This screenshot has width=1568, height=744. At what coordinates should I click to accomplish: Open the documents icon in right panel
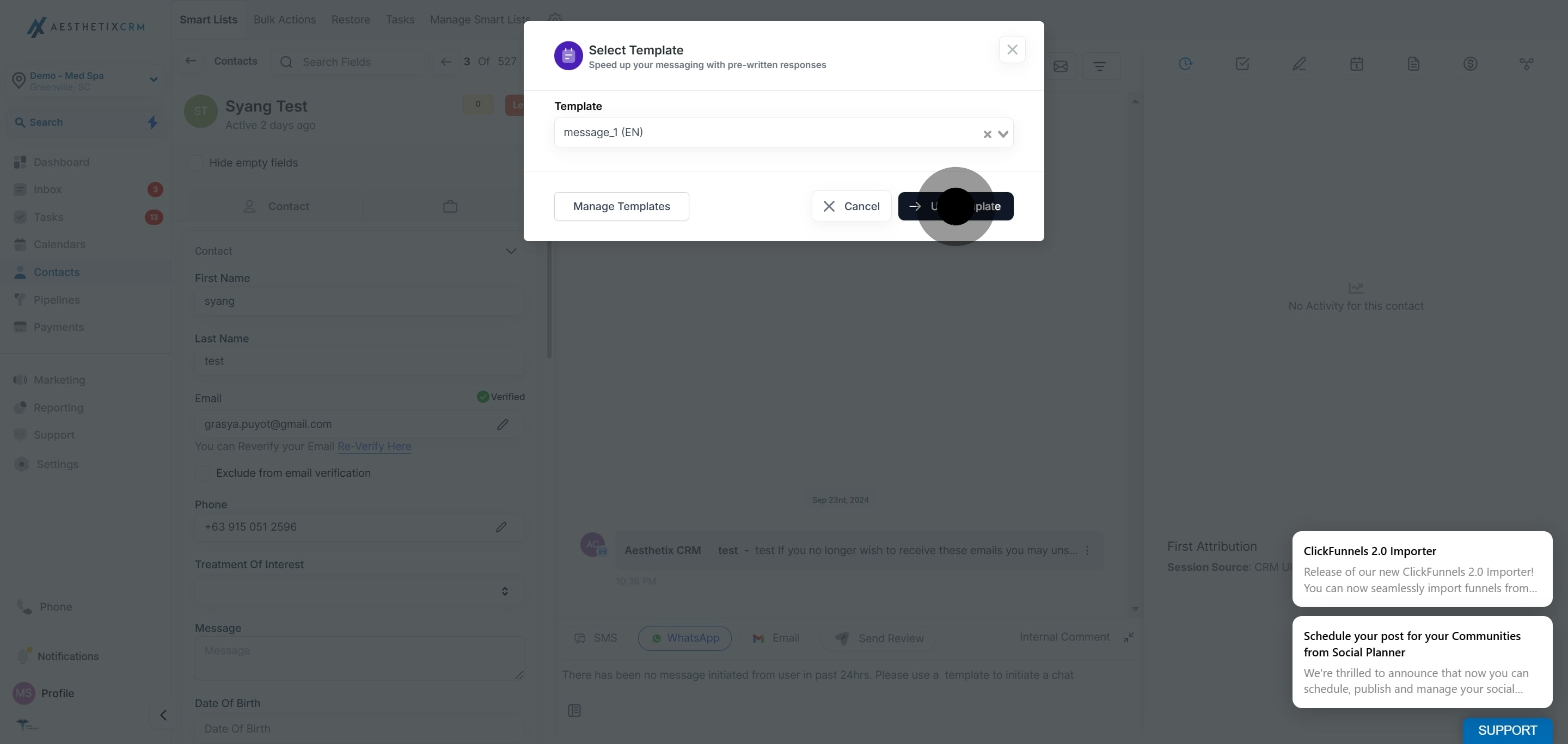[x=1413, y=63]
